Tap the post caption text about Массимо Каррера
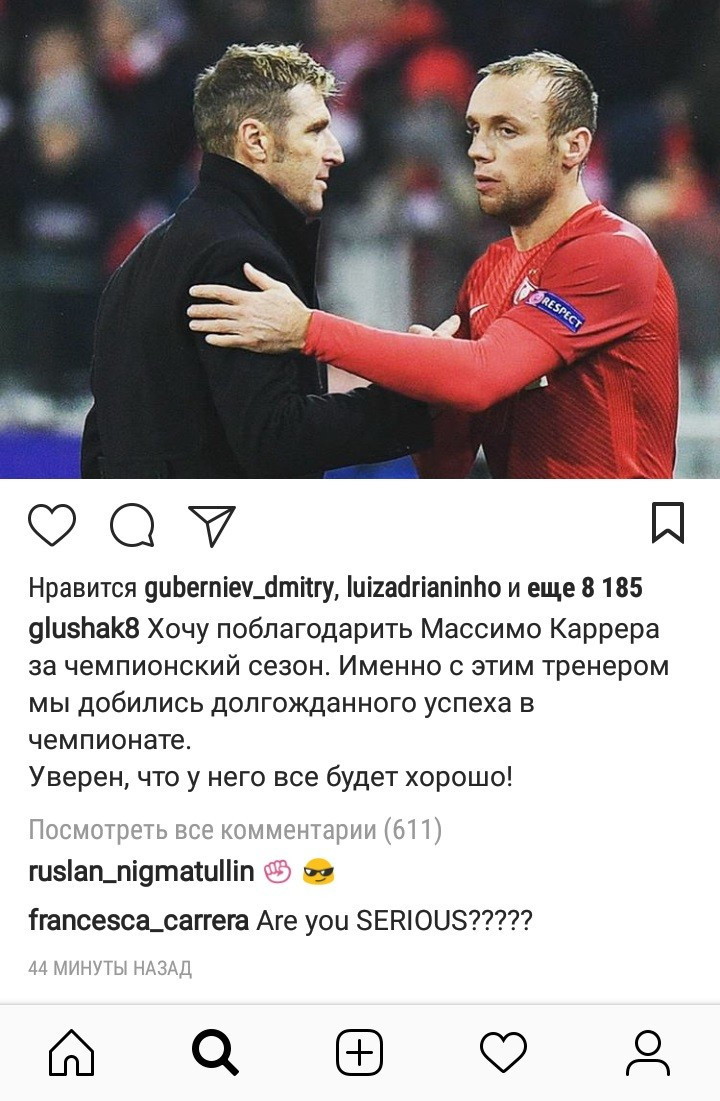Image resolution: width=720 pixels, height=1101 pixels. [348, 703]
